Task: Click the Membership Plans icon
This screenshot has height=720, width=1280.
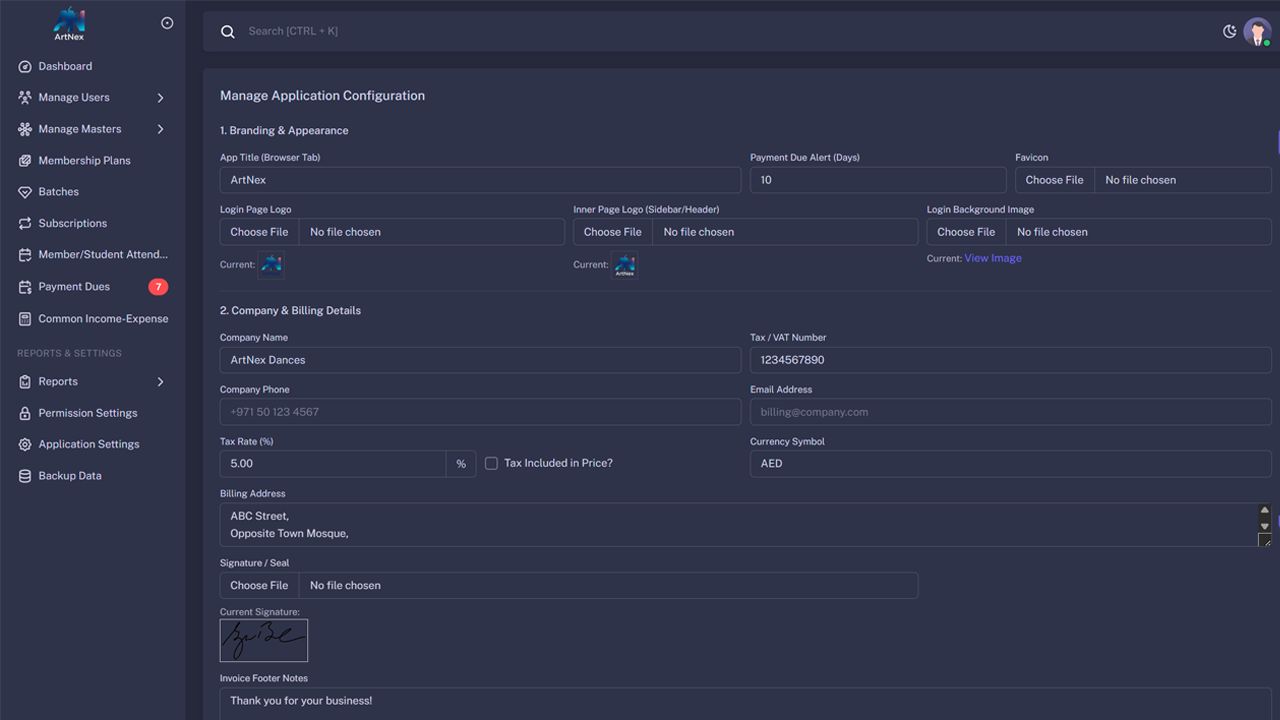Action: tap(25, 161)
